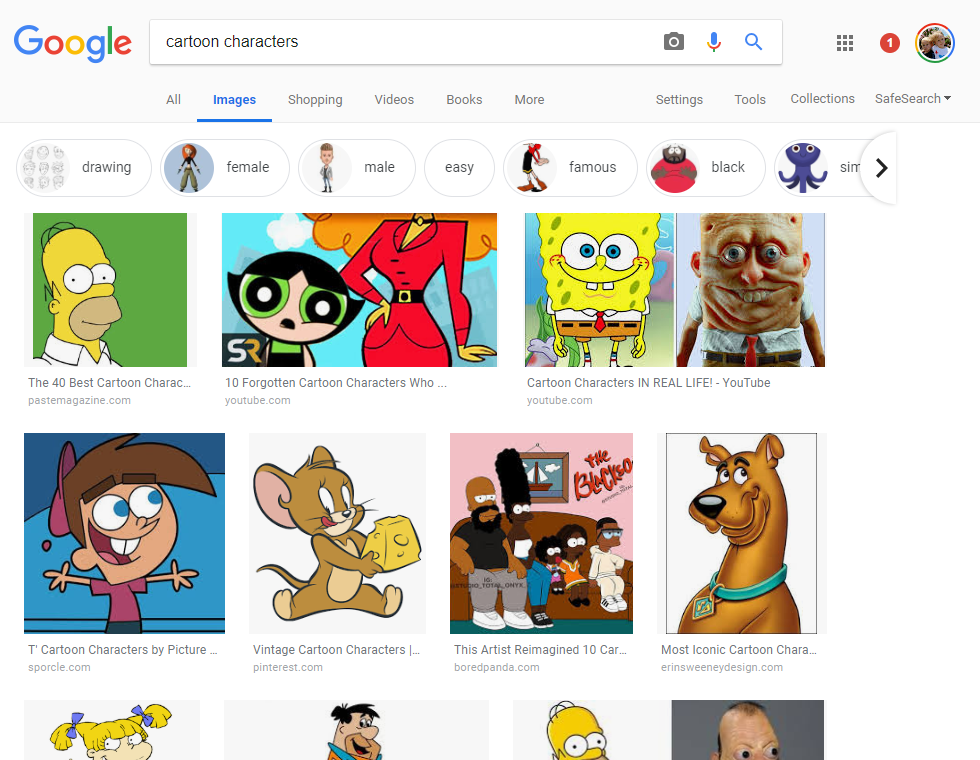Screen dimensions: 980x760
Task: Apply the easy filter chip
Action: click(x=459, y=168)
